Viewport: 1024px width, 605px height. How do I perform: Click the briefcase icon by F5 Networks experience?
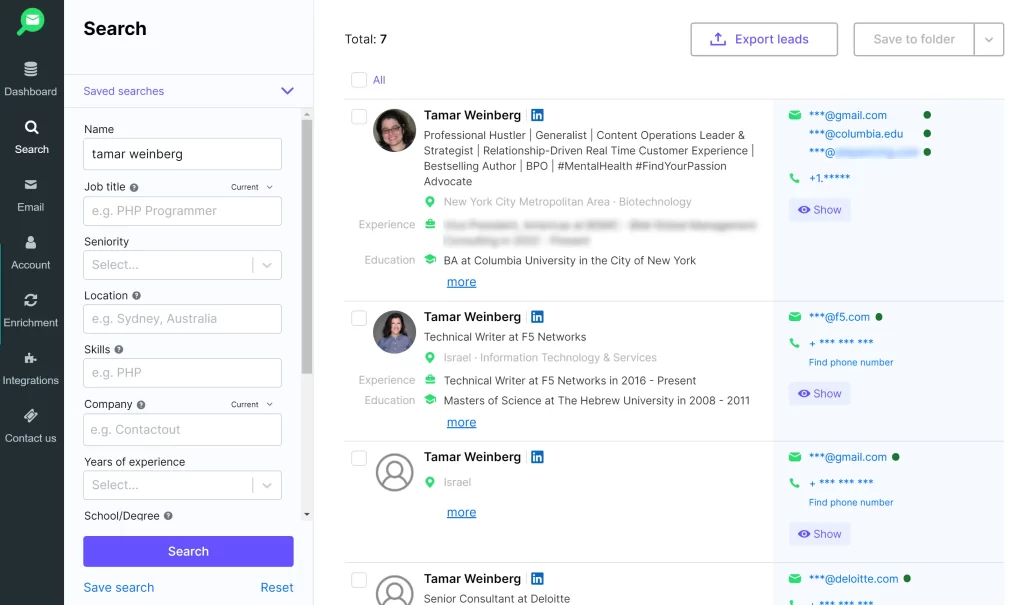click(x=430, y=380)
